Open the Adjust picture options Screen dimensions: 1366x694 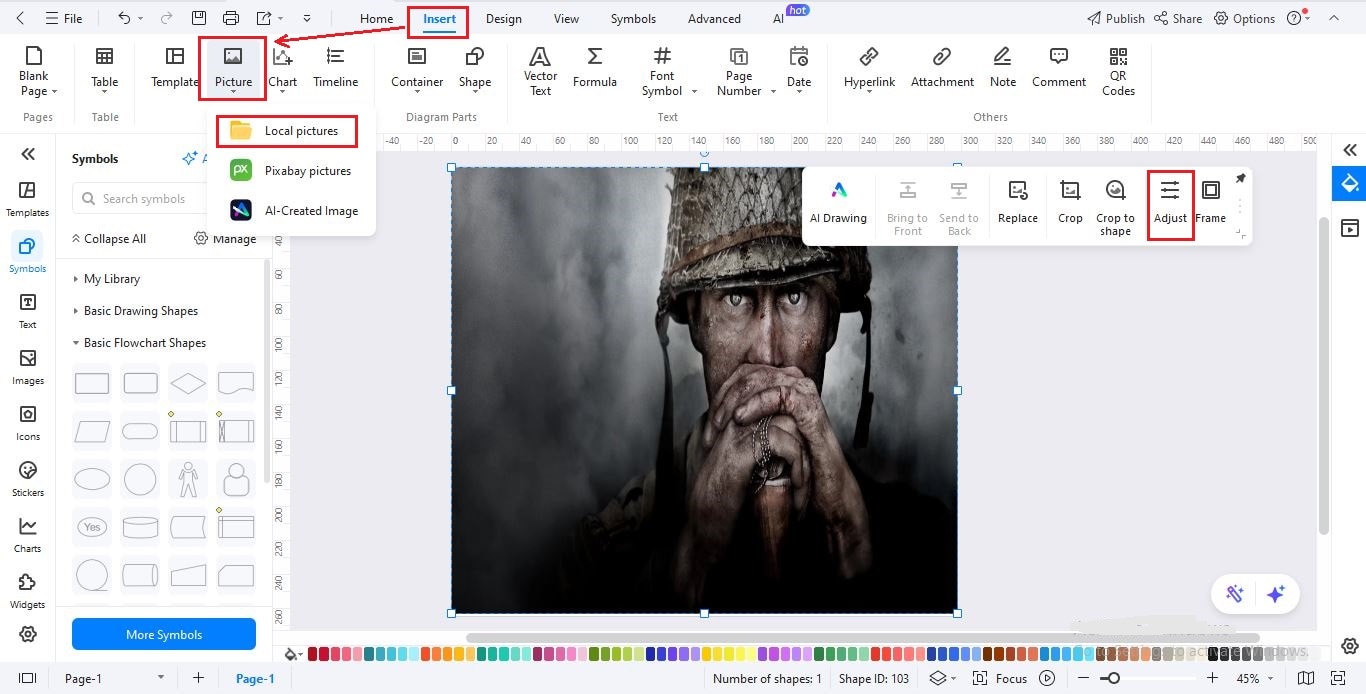coord(1170,203)
